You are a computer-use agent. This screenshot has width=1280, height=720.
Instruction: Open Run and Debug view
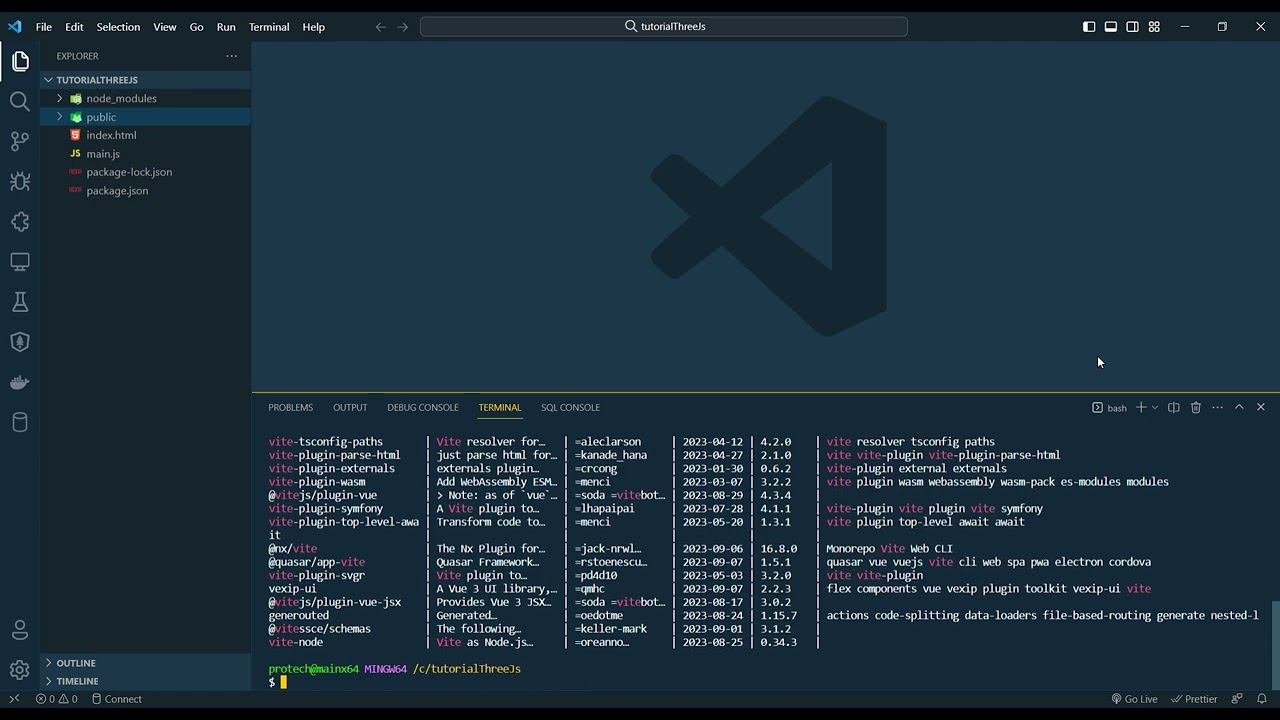(20, 181)
